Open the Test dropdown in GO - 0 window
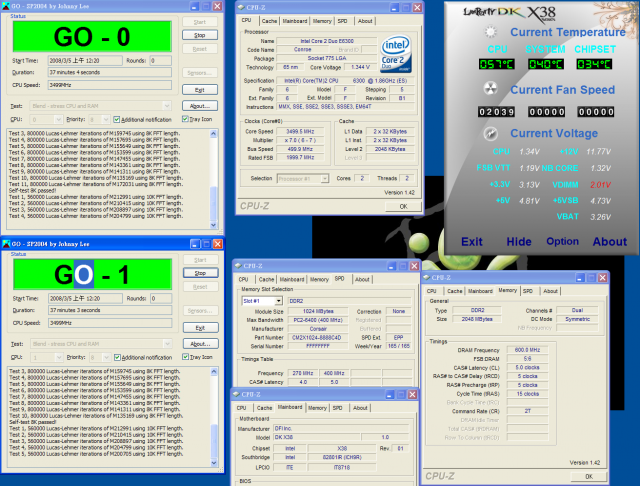This screenshot has width=640, height=486. tap(167, 106)
